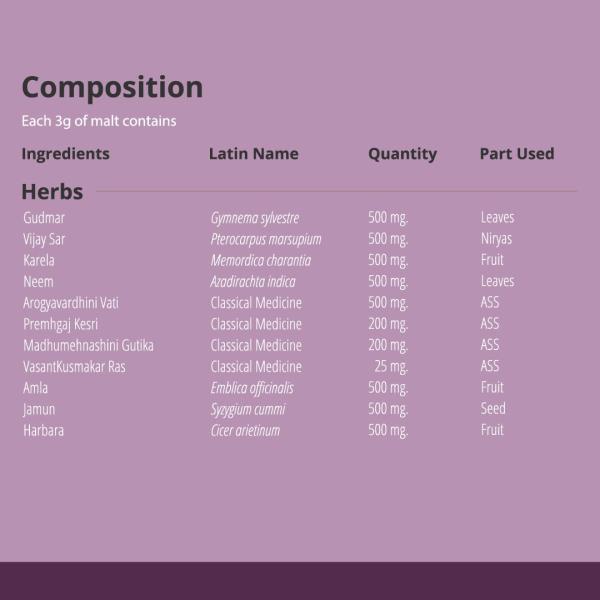The width and height of the screenshot is (600, 600).
Task: Click the 25 mg. quantity value
Action: (x=391, y=367)
